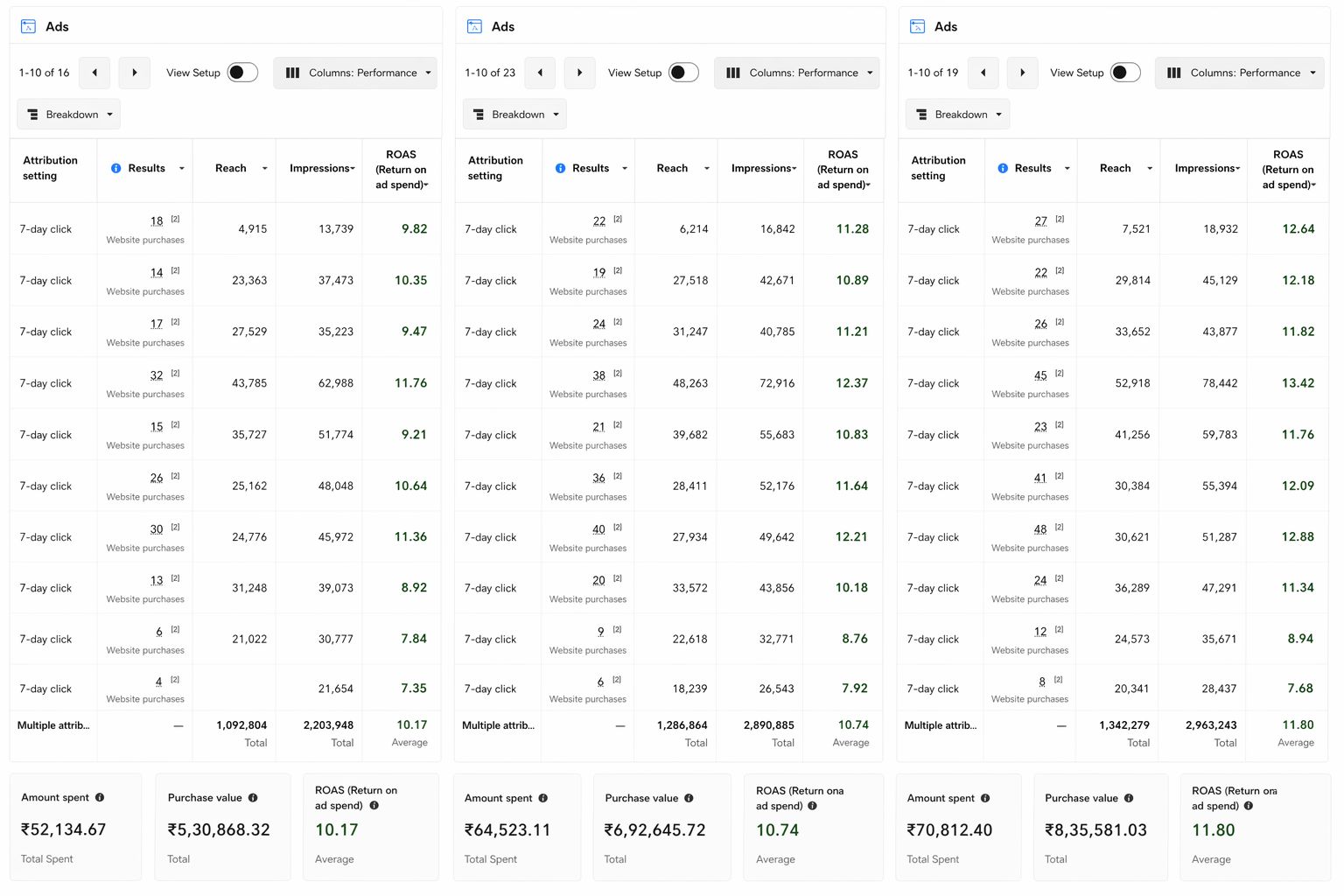The image size is (1344, 896).
Task: Select ROAS value 7.35
Action: point(414,689)
